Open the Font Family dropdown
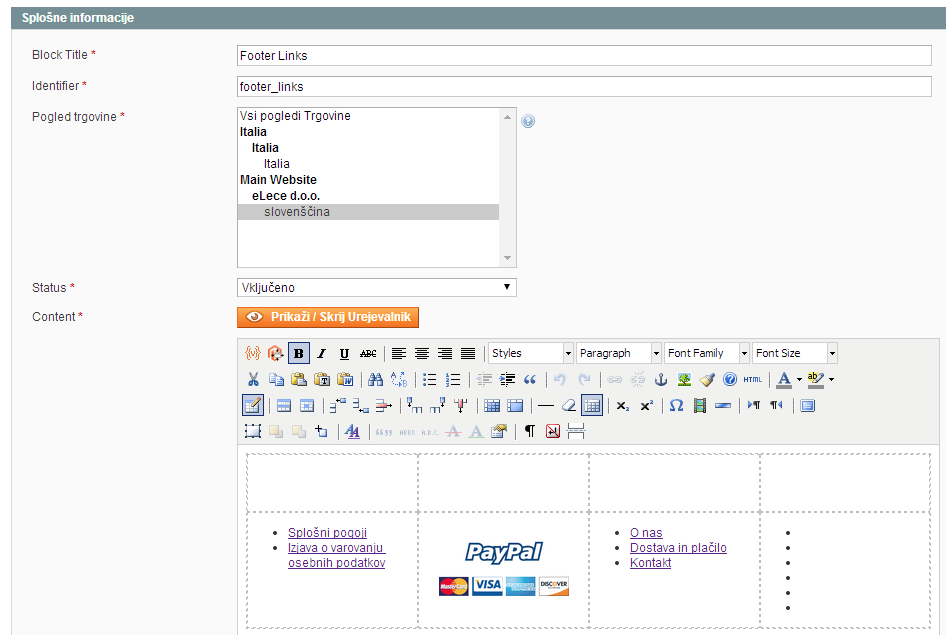Screen dimensions: 946x635 (x=706, y=353)
